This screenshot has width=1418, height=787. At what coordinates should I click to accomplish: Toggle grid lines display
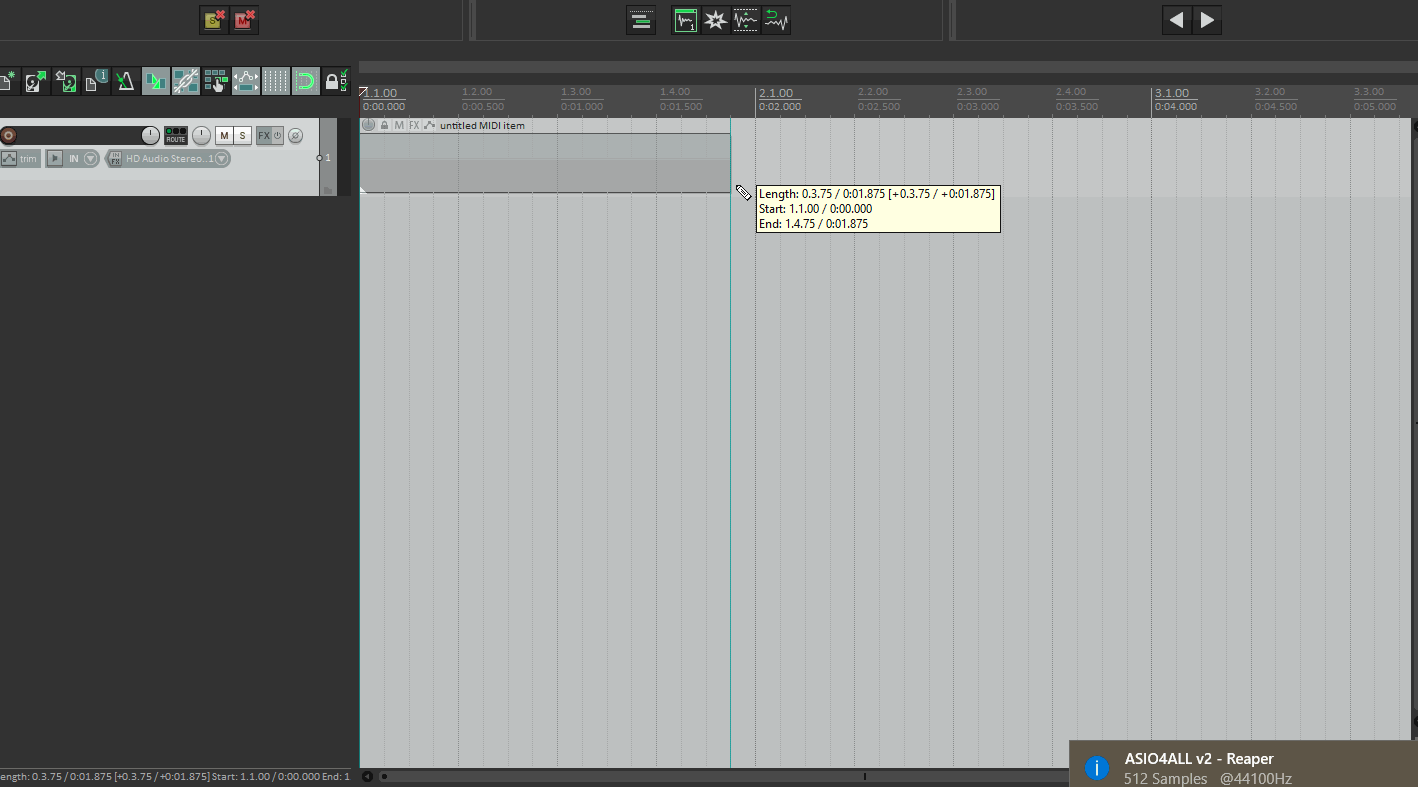pyautogui.click(x=276, y=81)
